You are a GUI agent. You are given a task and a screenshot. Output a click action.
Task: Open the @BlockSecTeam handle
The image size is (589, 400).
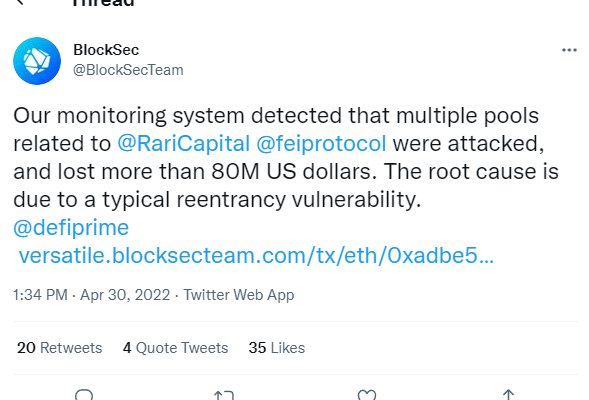pyautogui.click(x=128, y=70)
